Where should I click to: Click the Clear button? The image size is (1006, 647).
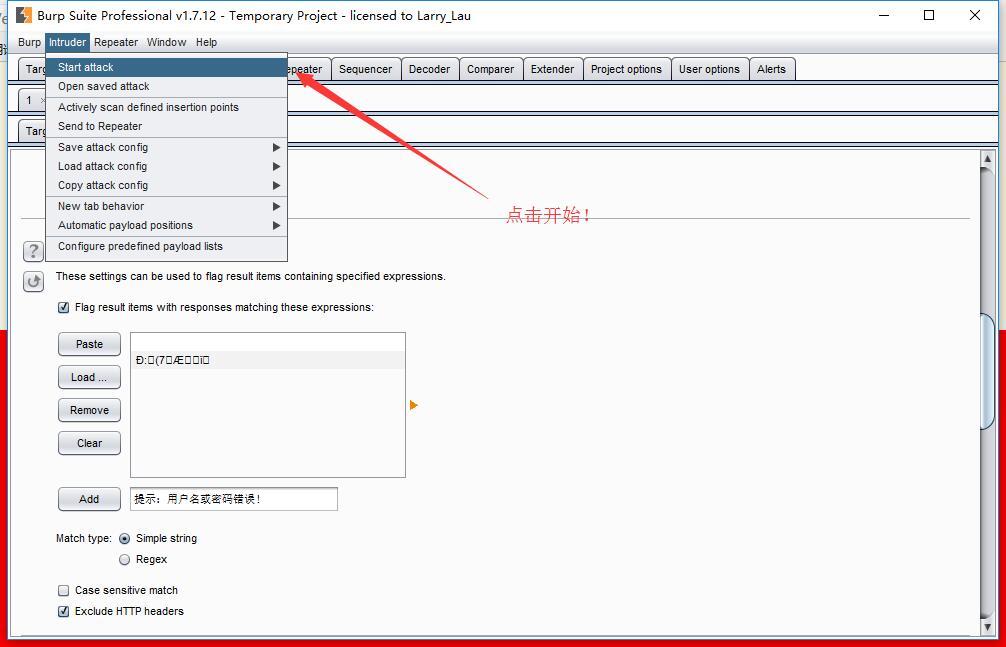(x=89, y=443)
